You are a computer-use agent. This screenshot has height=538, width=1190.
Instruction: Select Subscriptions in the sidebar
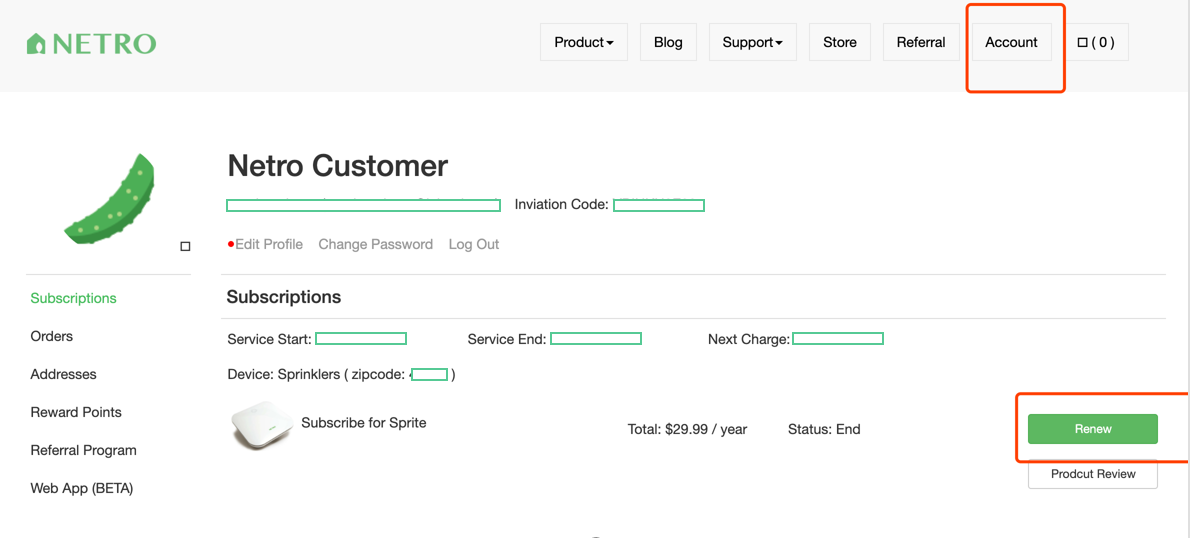(x=74, y=298)
